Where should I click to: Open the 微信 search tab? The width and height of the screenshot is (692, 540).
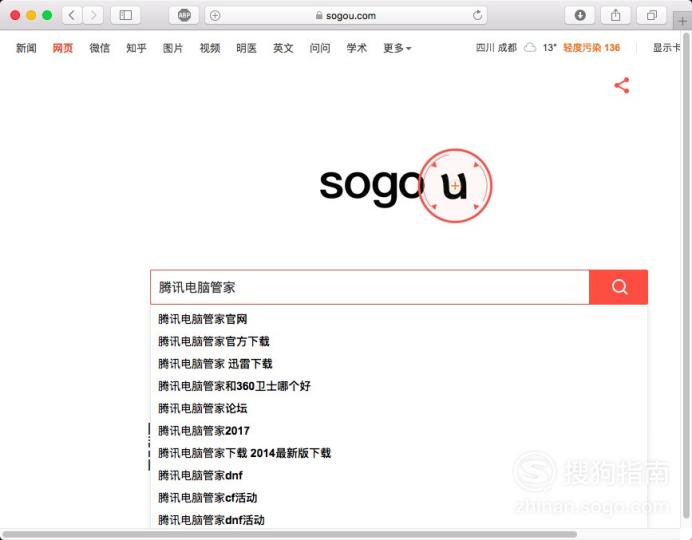[99, 48]
